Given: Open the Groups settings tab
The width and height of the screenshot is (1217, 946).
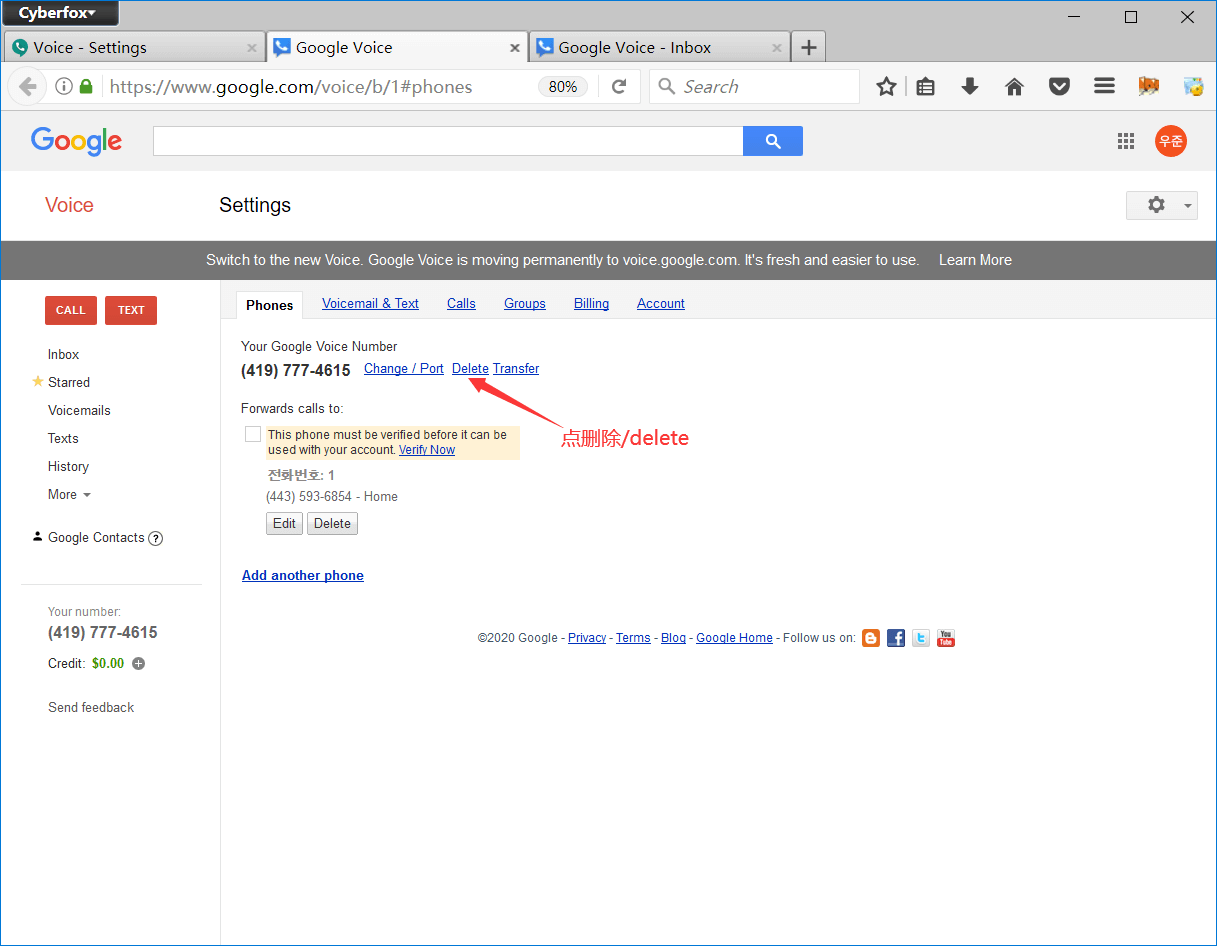Looking at the screenshot, I should pos(525,303).
